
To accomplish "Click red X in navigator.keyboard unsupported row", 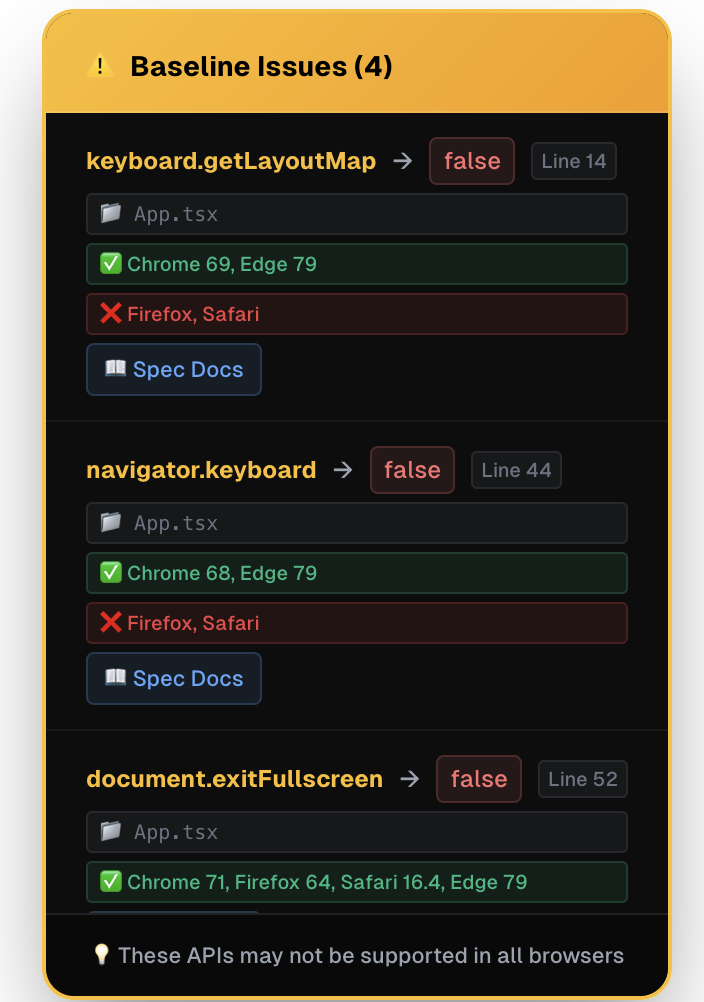I will coord(111,622).
